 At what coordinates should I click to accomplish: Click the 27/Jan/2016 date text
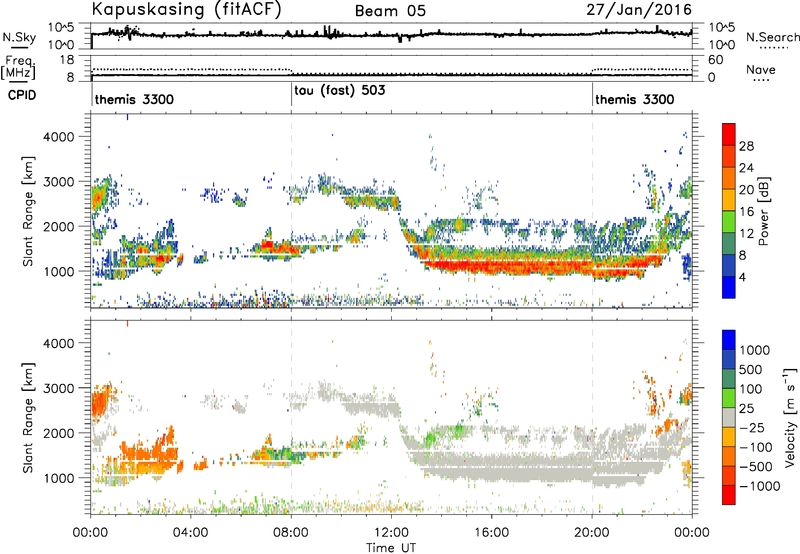point(639,10)
